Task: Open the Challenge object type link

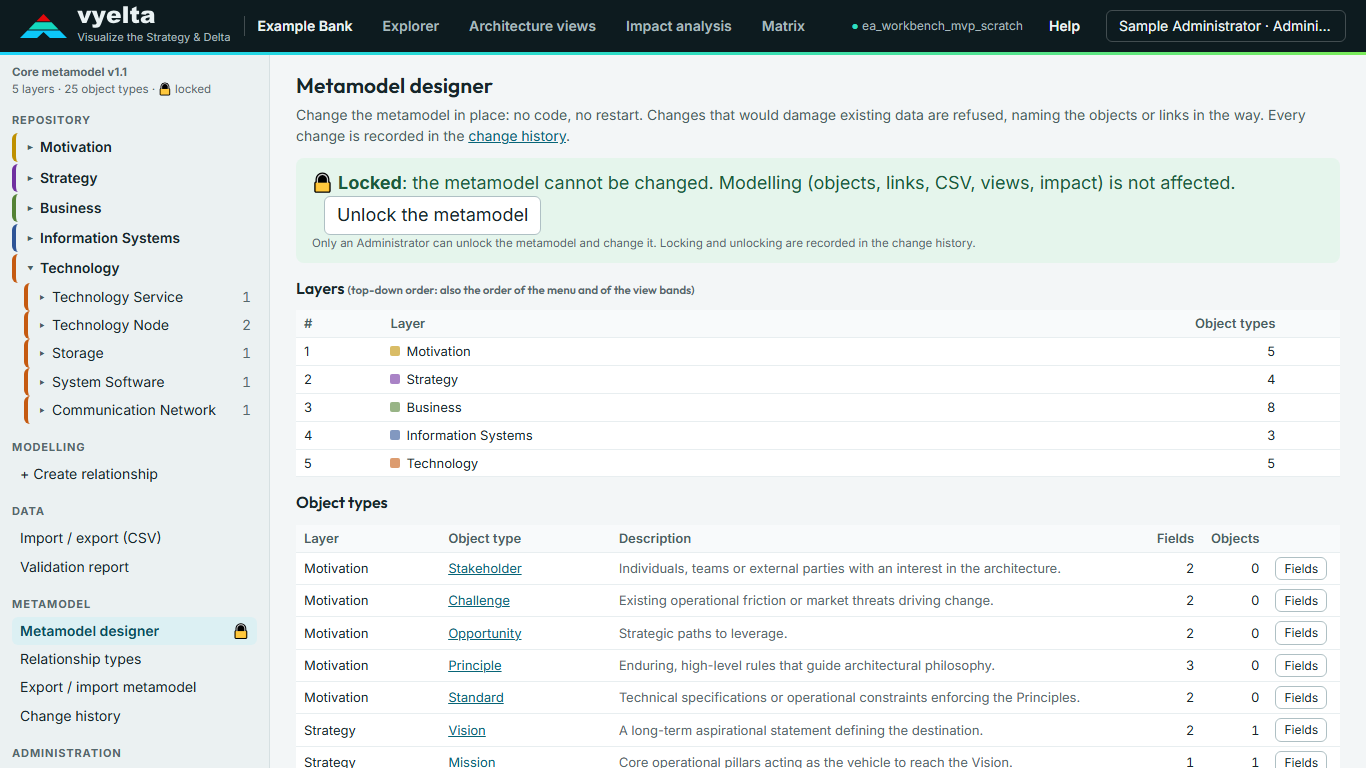Action: click(479, 600)
